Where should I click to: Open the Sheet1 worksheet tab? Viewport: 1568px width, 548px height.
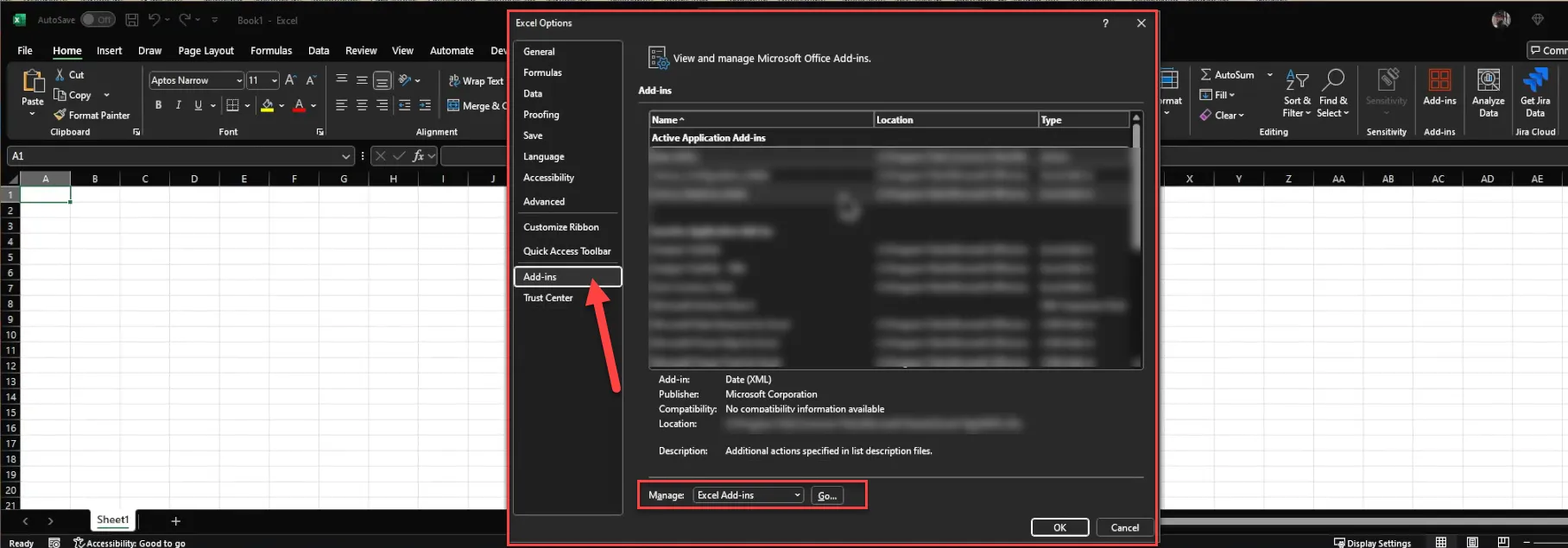click(x=113, y=520)
